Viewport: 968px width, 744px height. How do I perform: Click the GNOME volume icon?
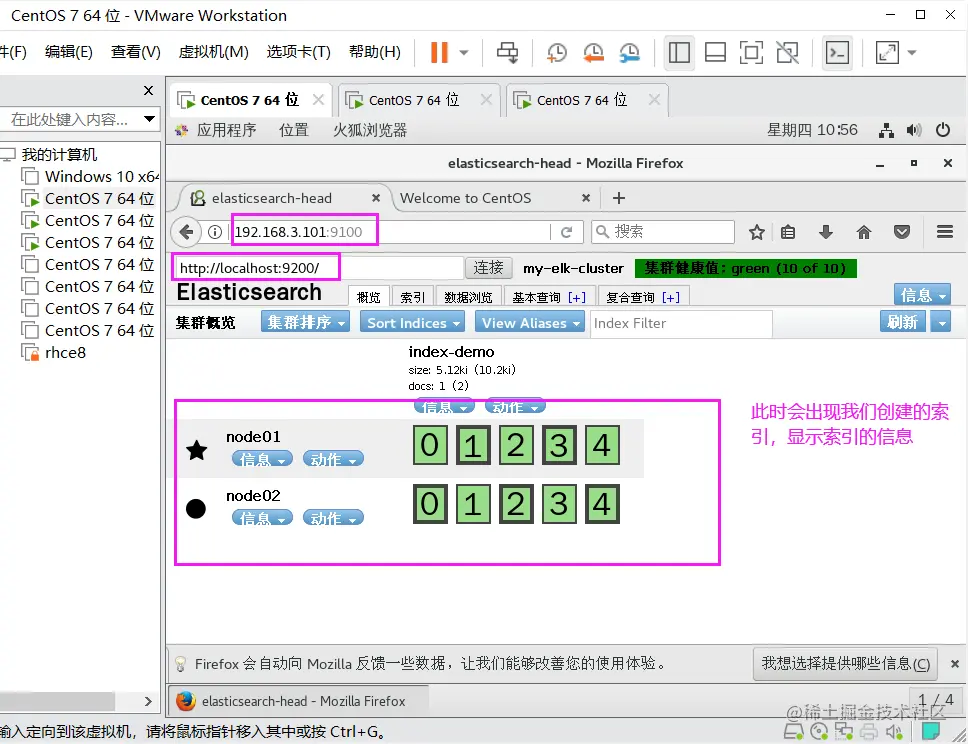pos(914,130)
